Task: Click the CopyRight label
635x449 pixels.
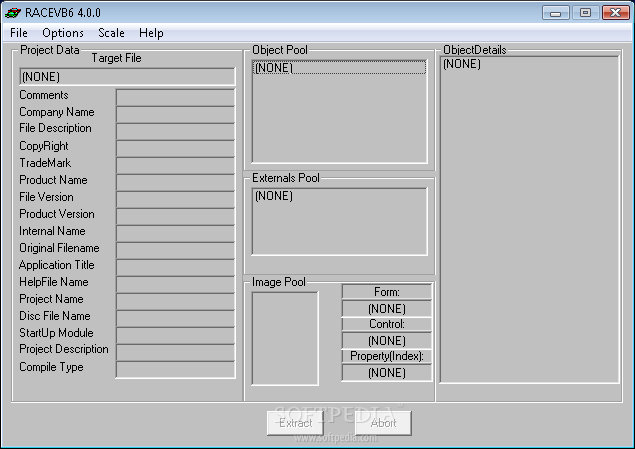Action: (44, 146)
